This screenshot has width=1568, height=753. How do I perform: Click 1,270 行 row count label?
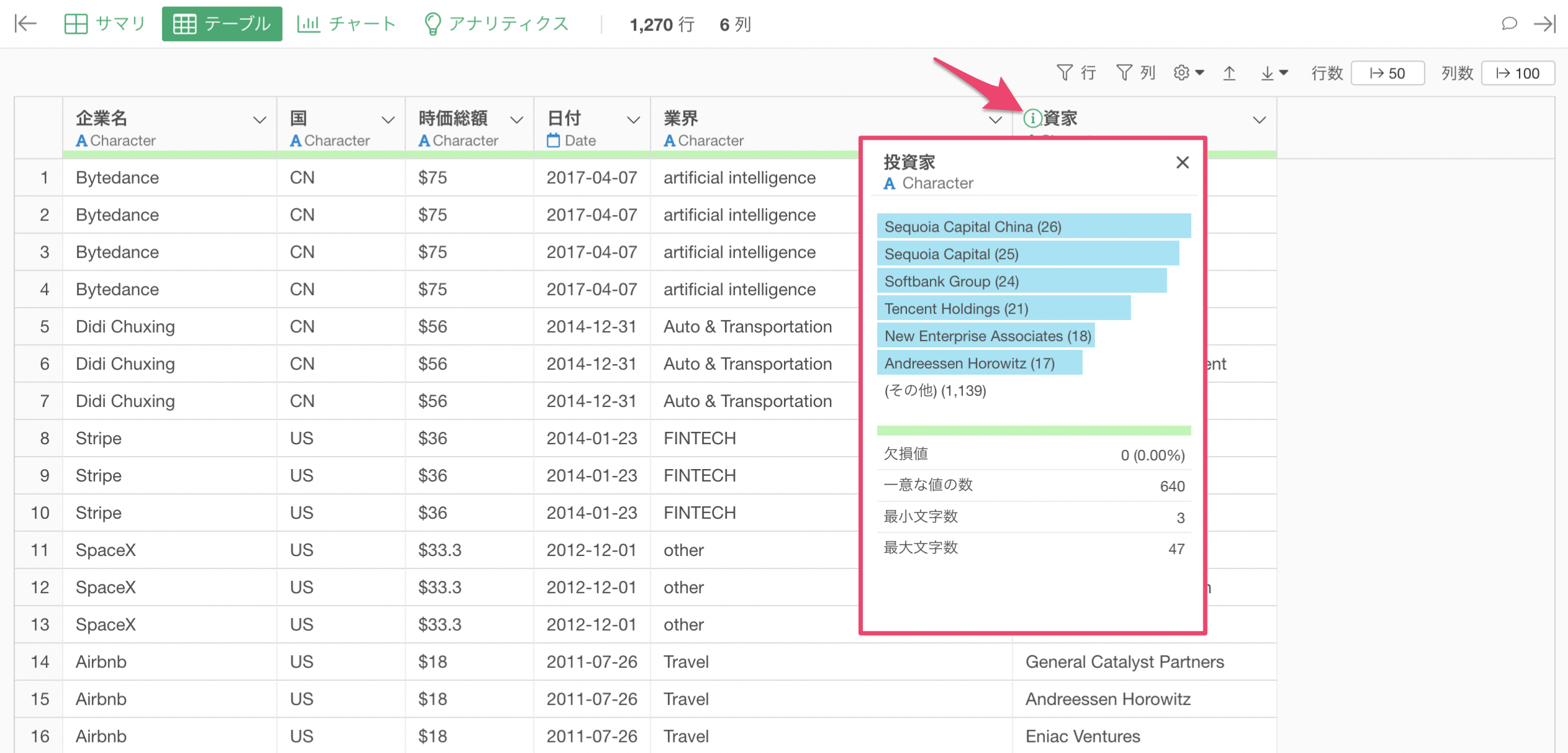[661, 24]
